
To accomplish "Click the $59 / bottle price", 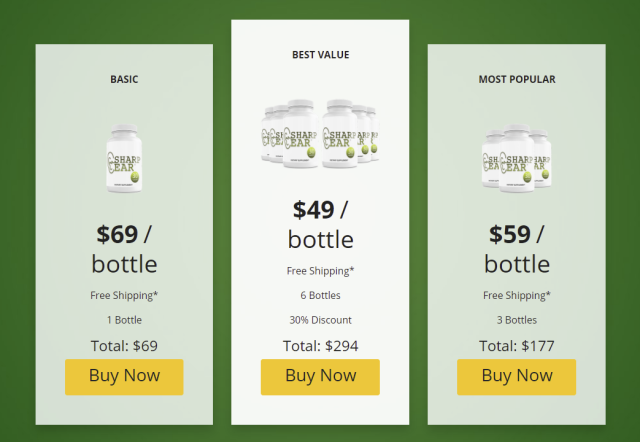I will click(517, 249).
